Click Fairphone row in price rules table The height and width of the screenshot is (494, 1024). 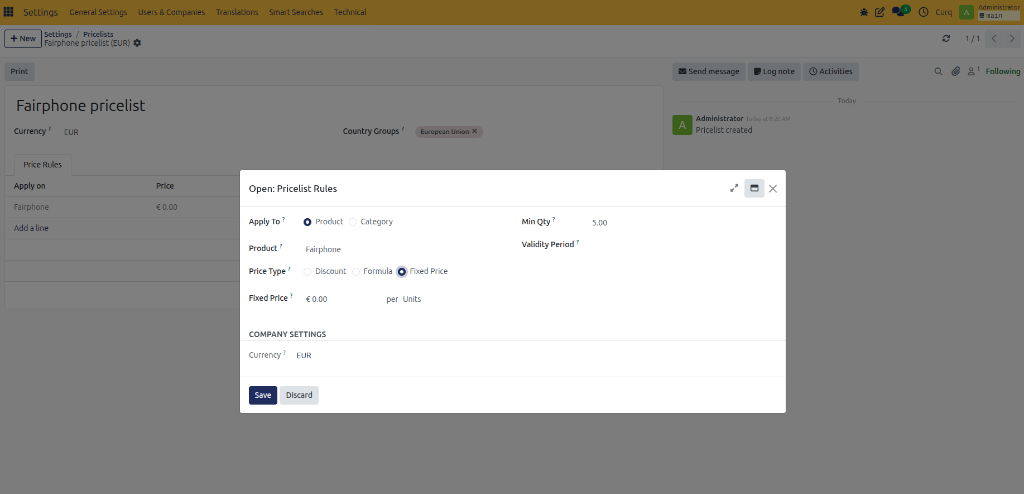[31, 207]
